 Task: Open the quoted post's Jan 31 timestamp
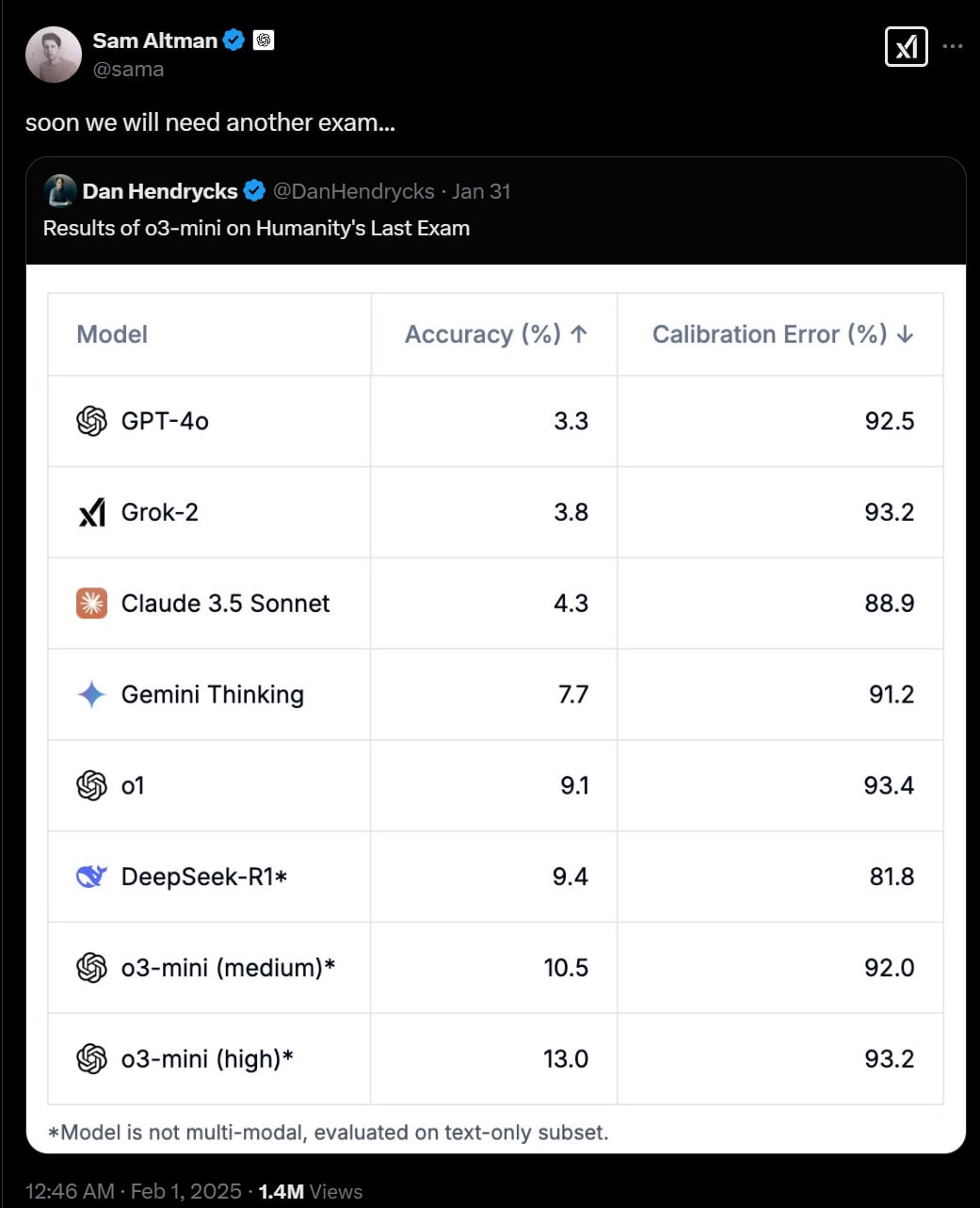point(481,191)
